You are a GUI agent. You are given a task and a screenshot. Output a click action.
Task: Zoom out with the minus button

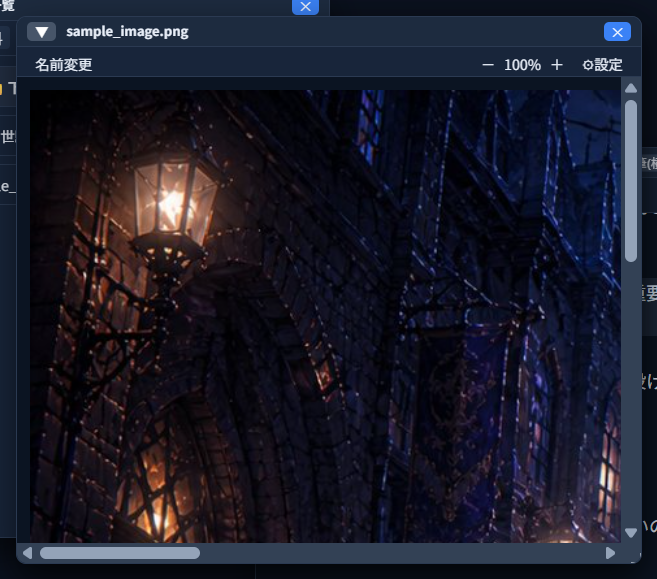(488, 65)
